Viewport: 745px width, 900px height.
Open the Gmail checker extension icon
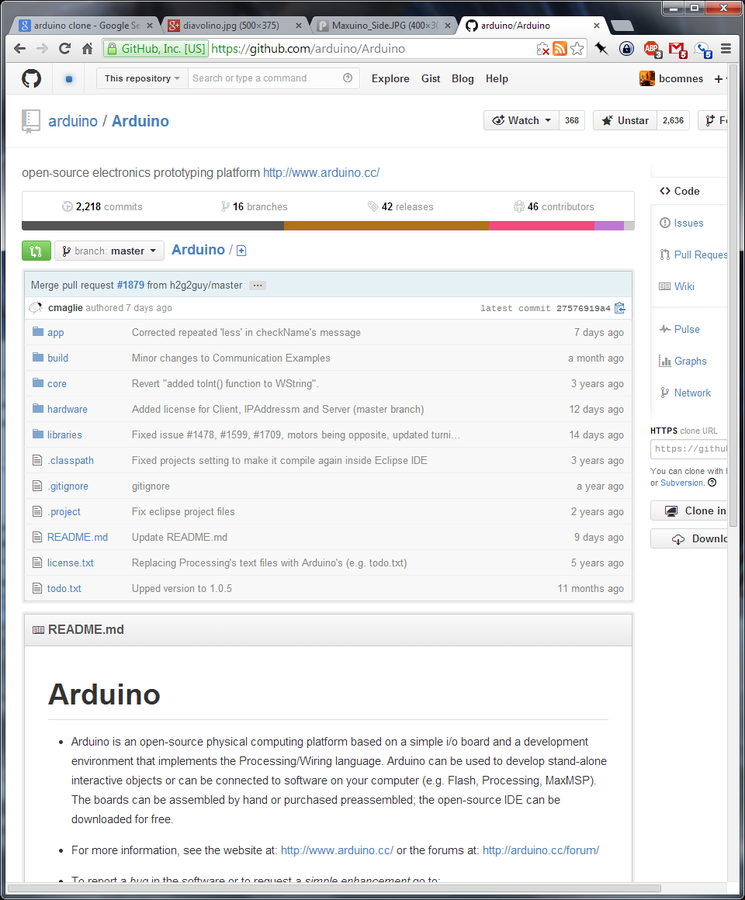677,49
